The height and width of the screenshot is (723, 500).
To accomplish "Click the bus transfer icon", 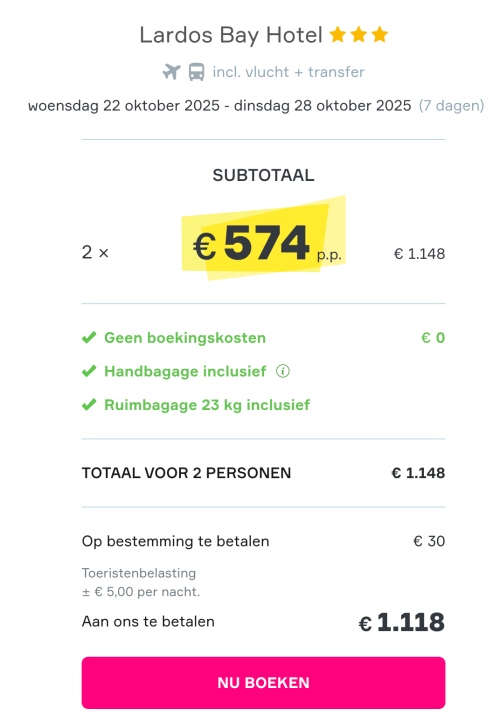I will (196, 72).
